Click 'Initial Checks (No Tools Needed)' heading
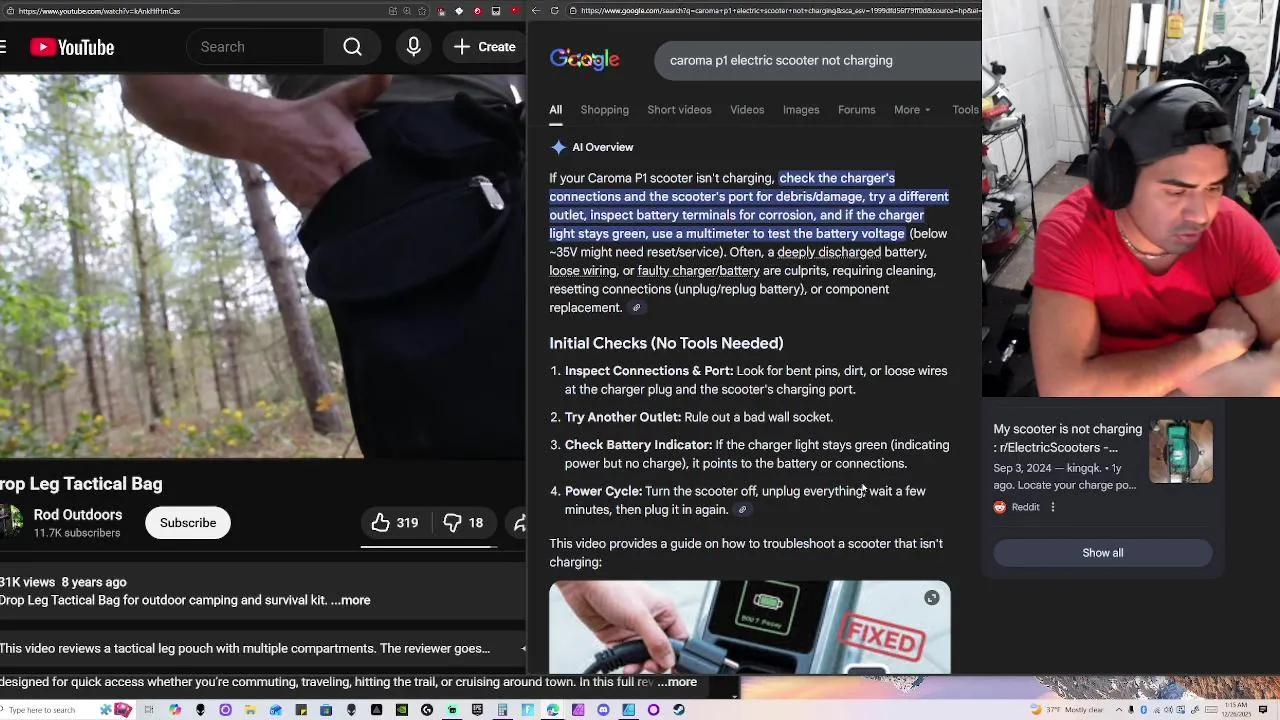Viewport: 1280px width, 720px height. (666, 343)
